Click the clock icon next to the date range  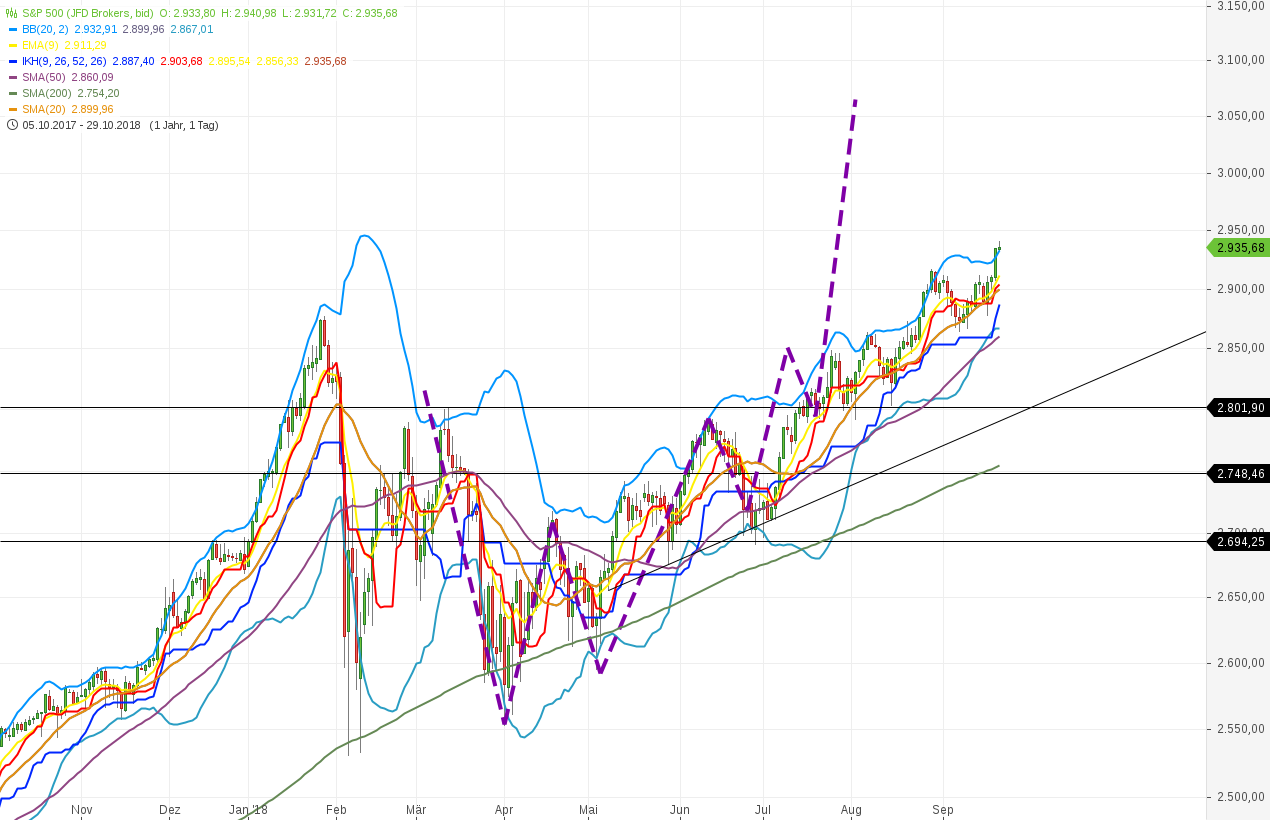coord(12,125)
